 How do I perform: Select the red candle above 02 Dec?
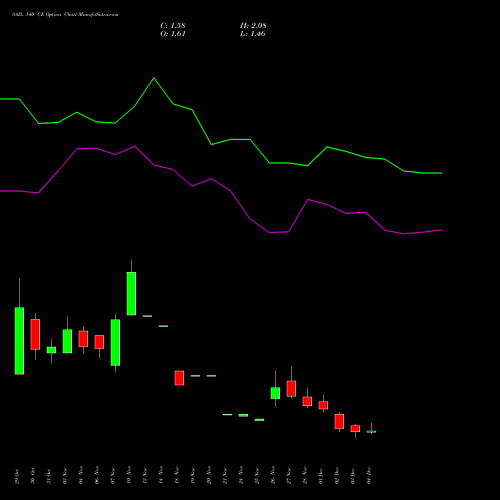[339, 421]
